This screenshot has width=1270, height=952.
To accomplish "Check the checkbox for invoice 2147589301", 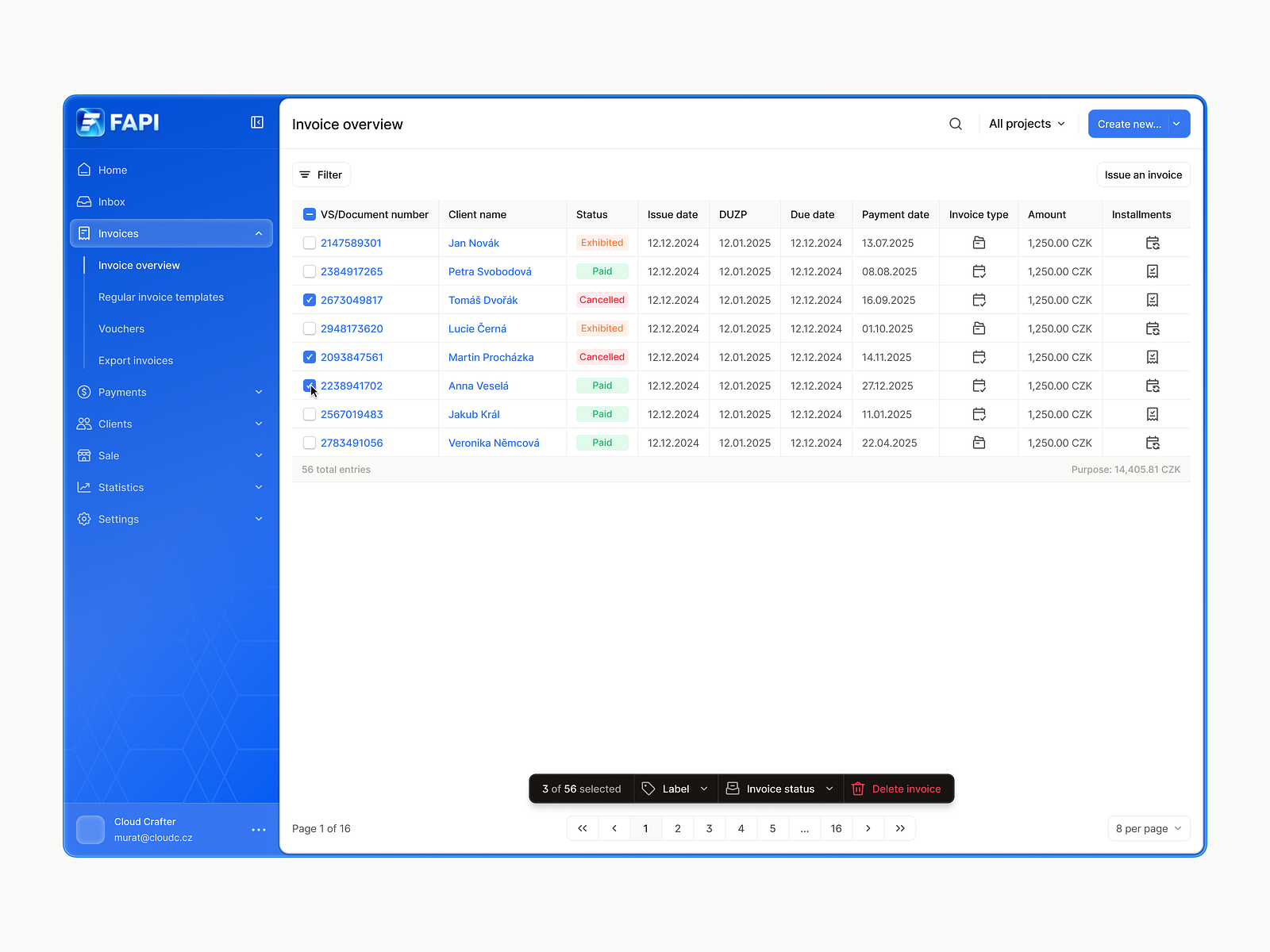I will click(x=309, y=243).
